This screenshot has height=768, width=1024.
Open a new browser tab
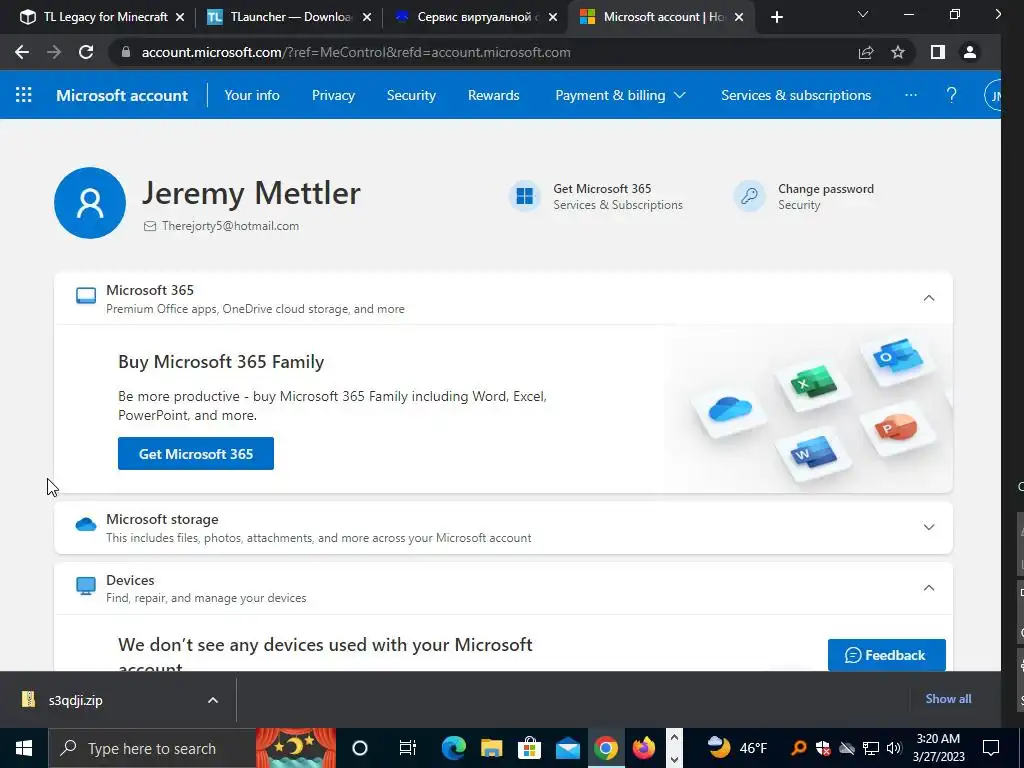click(776, 17)
